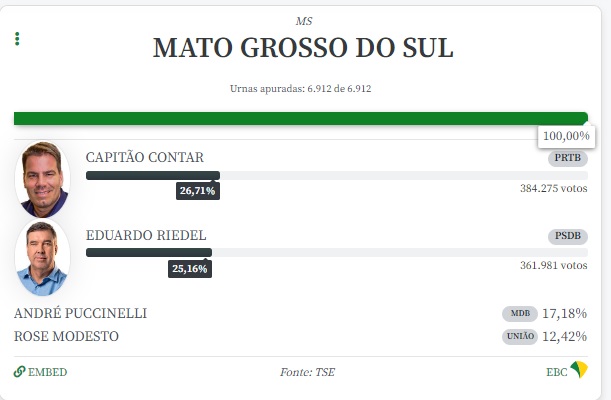Screen dimensions: 611x400
Task: Click the 25,16% percentage label
Action: pos(190,268)
